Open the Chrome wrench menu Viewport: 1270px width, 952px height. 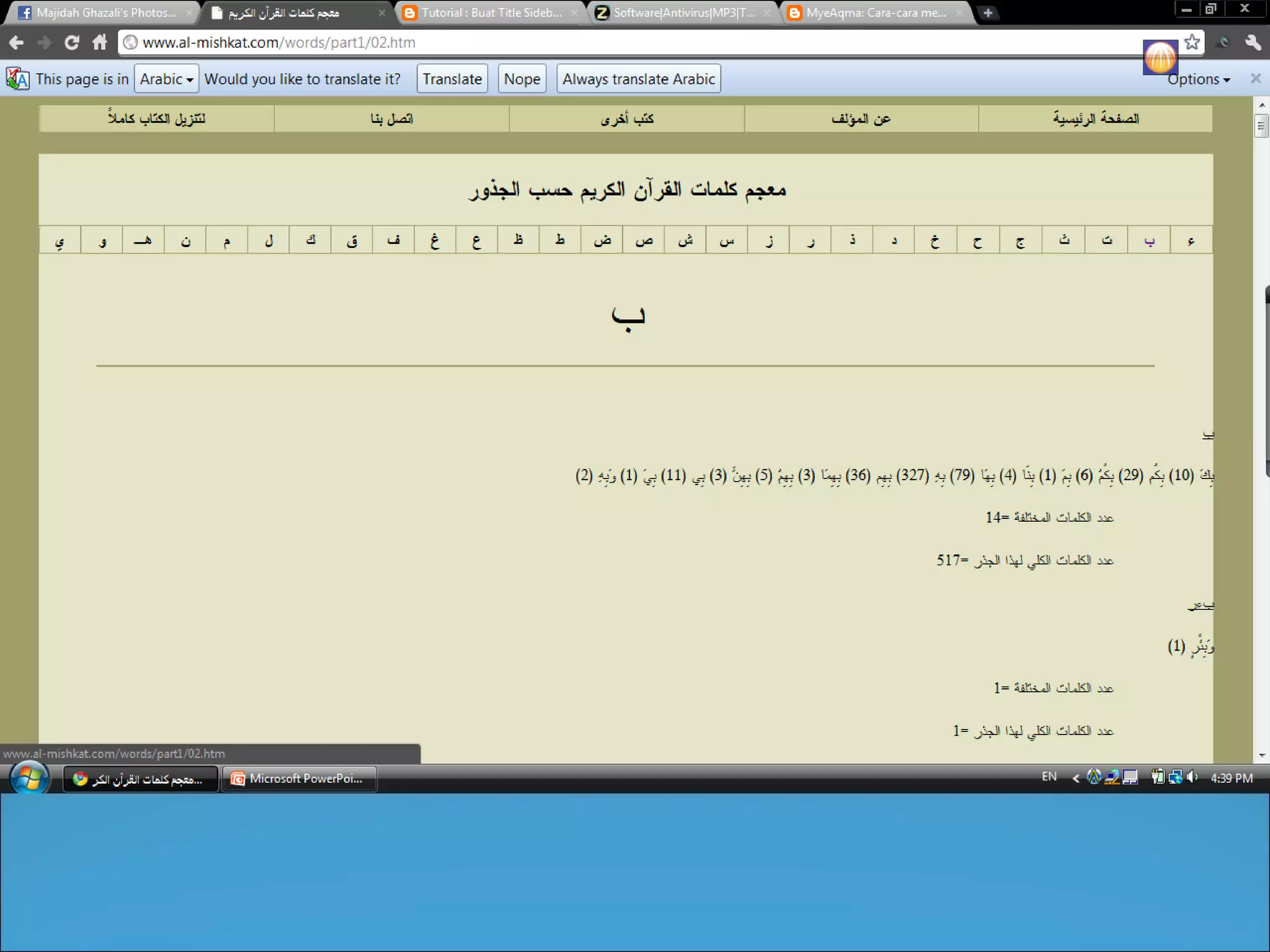pyautogui.click(x=1253, y=42)
